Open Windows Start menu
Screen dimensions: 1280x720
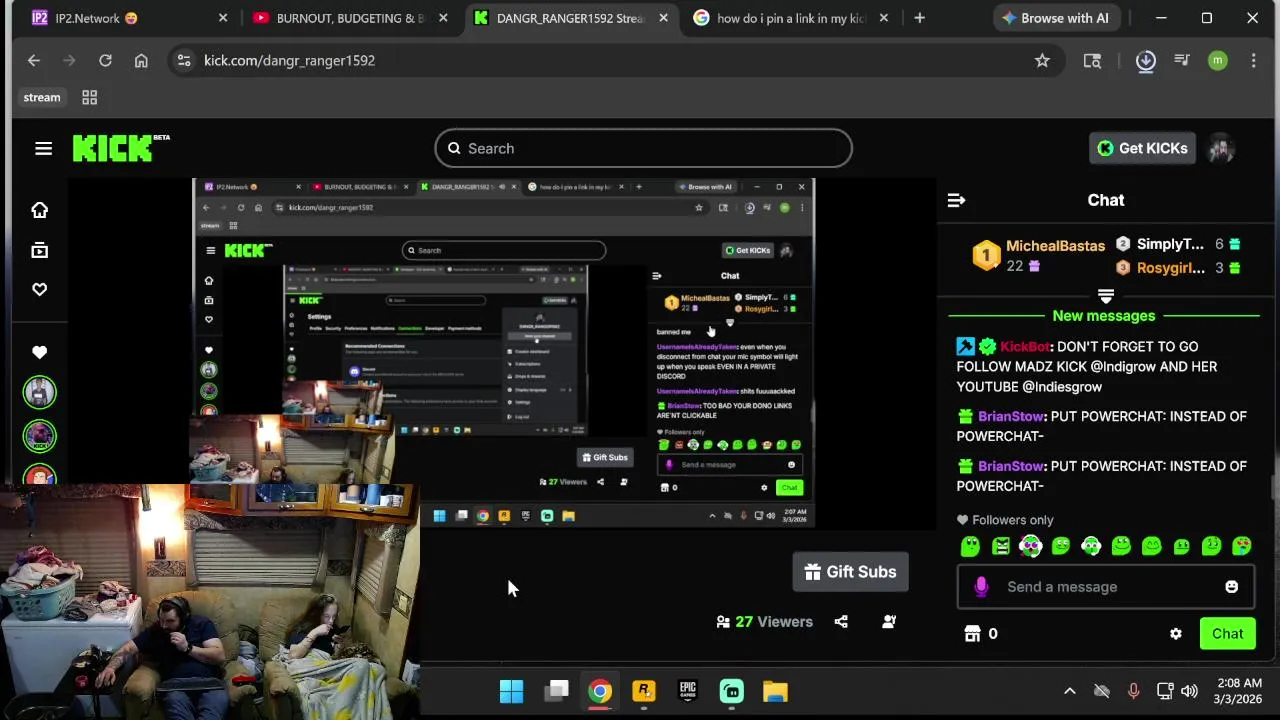(511, 691)
